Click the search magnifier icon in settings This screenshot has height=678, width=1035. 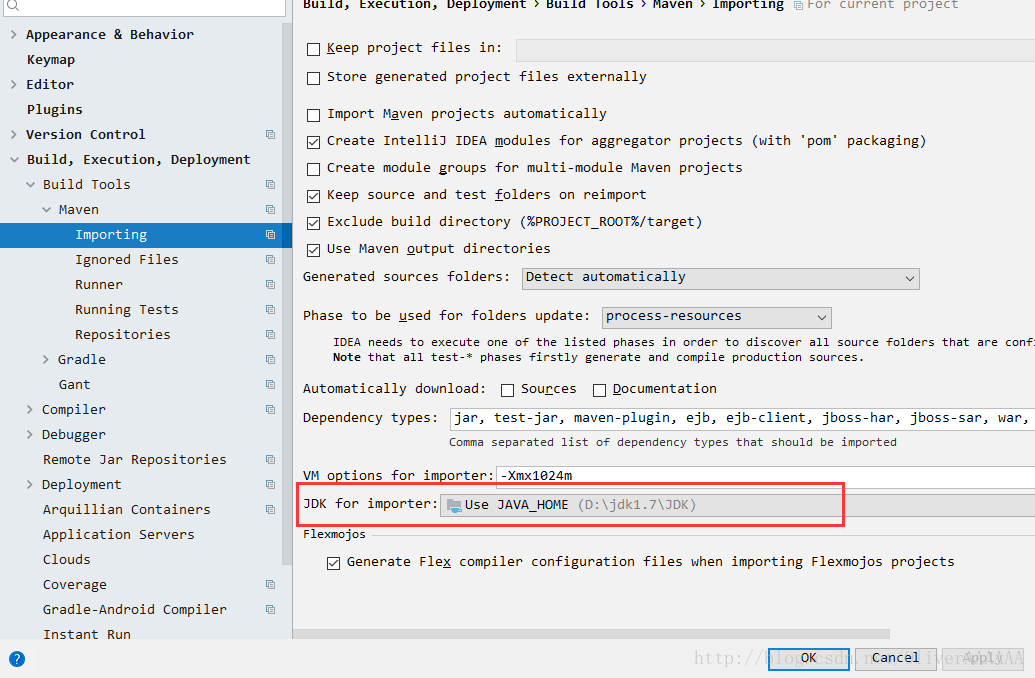pos(13,6)
